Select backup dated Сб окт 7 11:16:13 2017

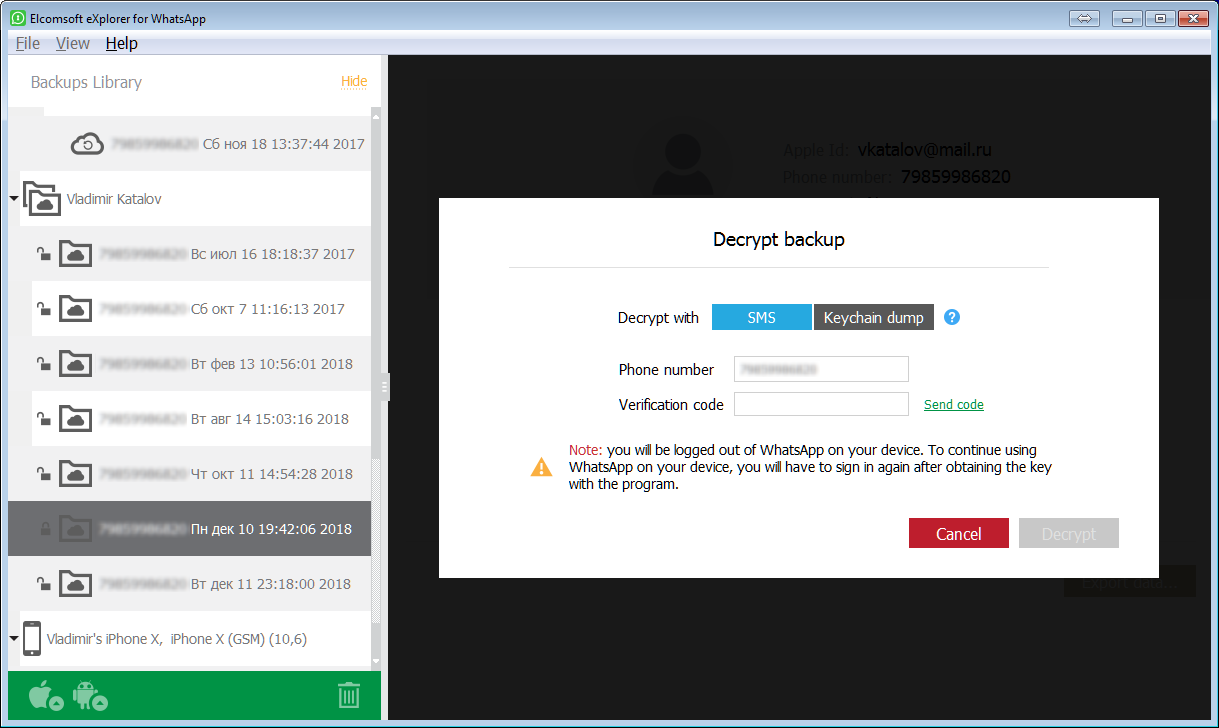(x=201, y=309)
